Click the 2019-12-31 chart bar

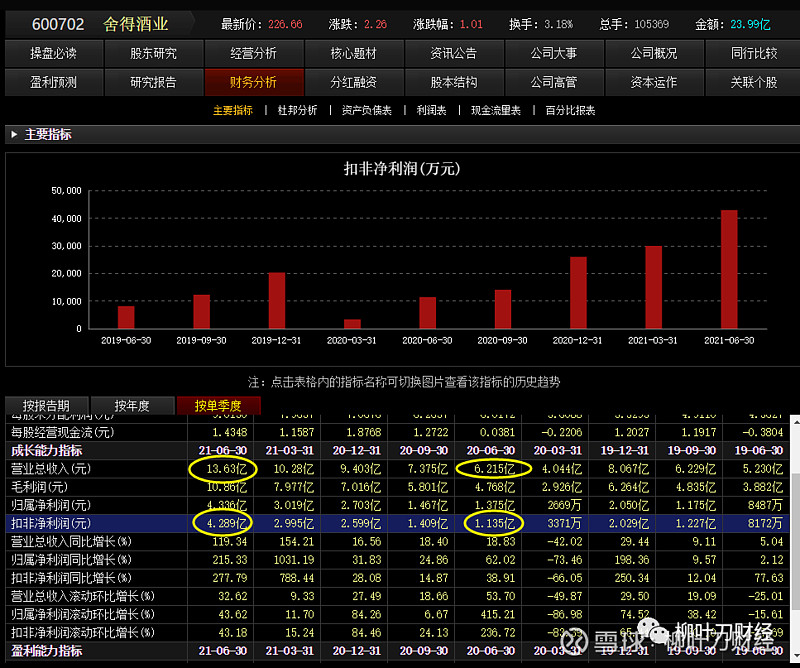click(x=277, y=300)
